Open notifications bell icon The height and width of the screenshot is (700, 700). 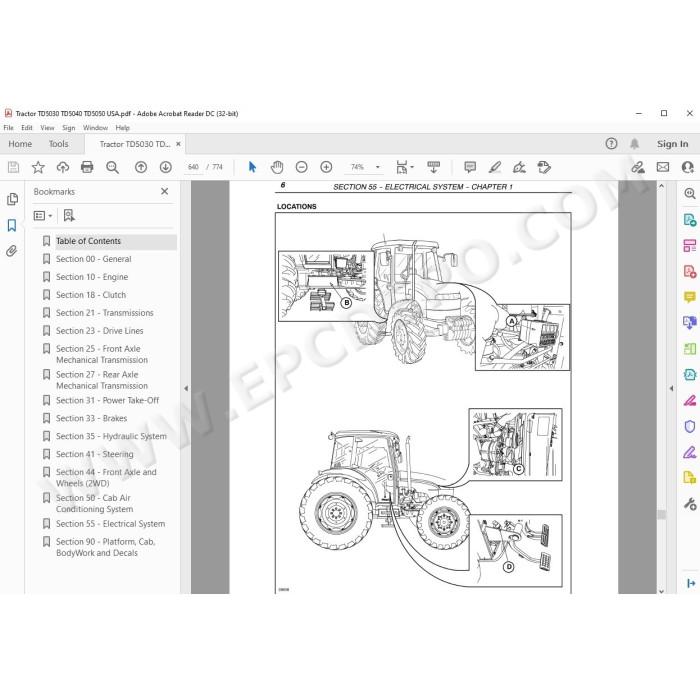click(634, 144)
